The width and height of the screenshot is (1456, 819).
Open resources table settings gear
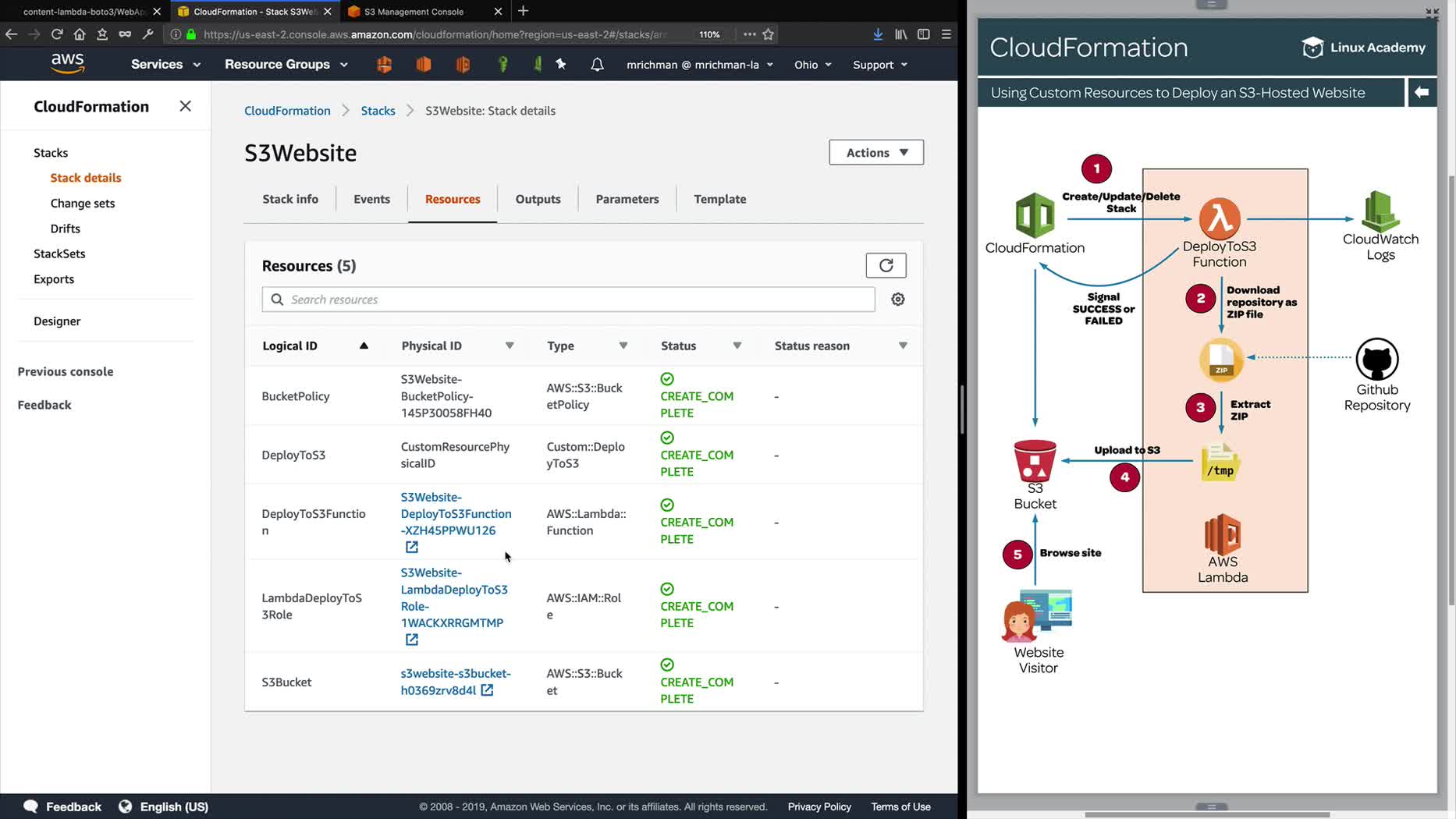(897, 300)
